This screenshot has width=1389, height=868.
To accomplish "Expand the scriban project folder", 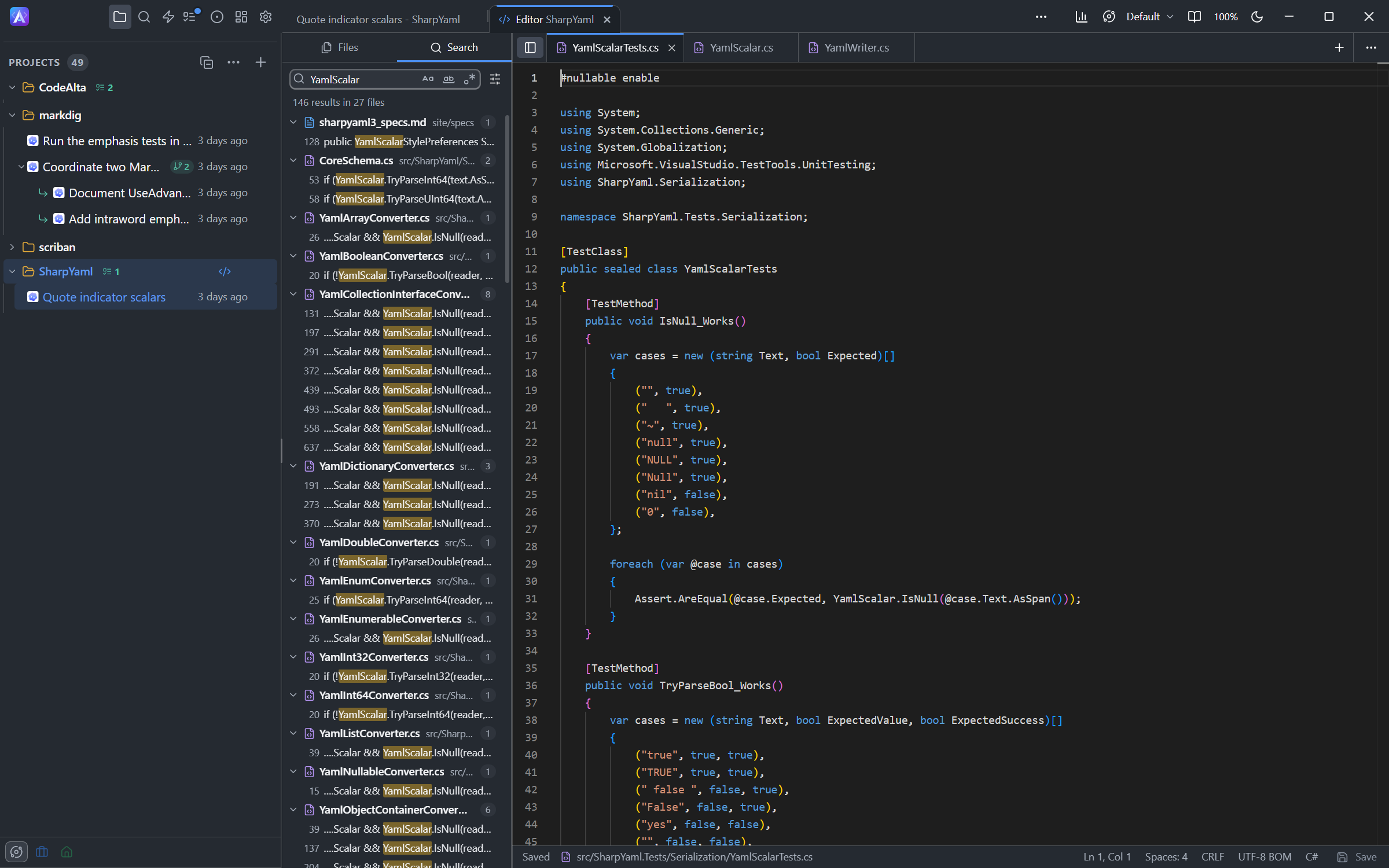I will click(12, 247).
